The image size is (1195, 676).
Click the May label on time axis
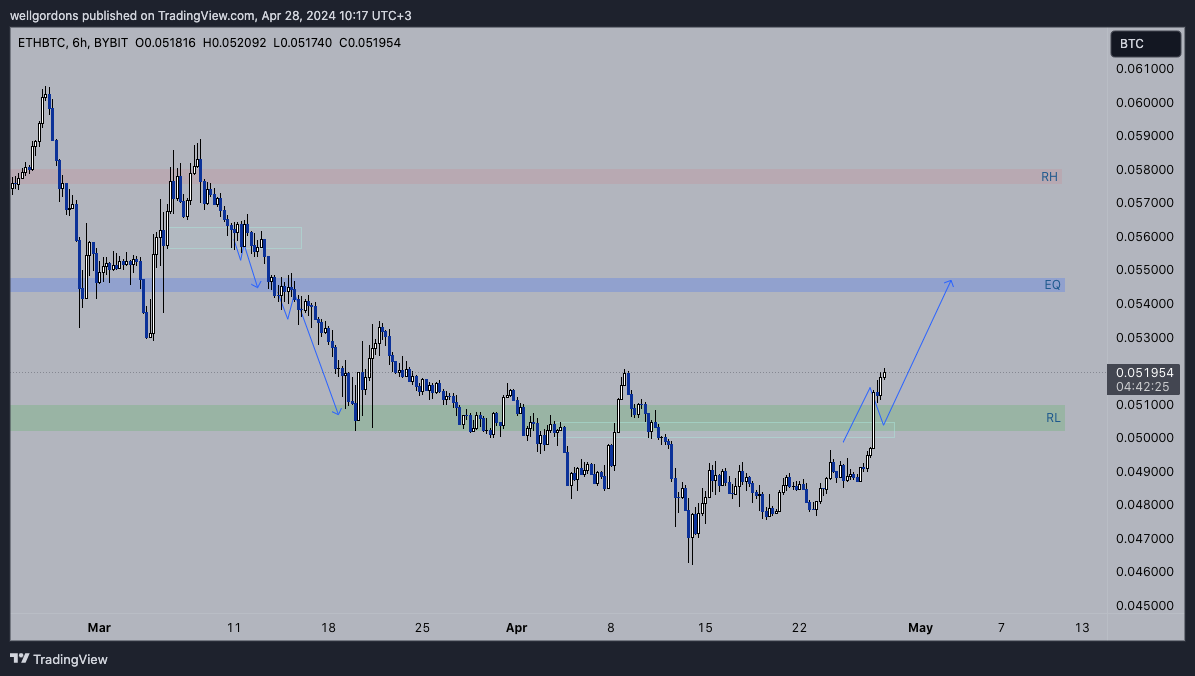(x=920, y=628)
